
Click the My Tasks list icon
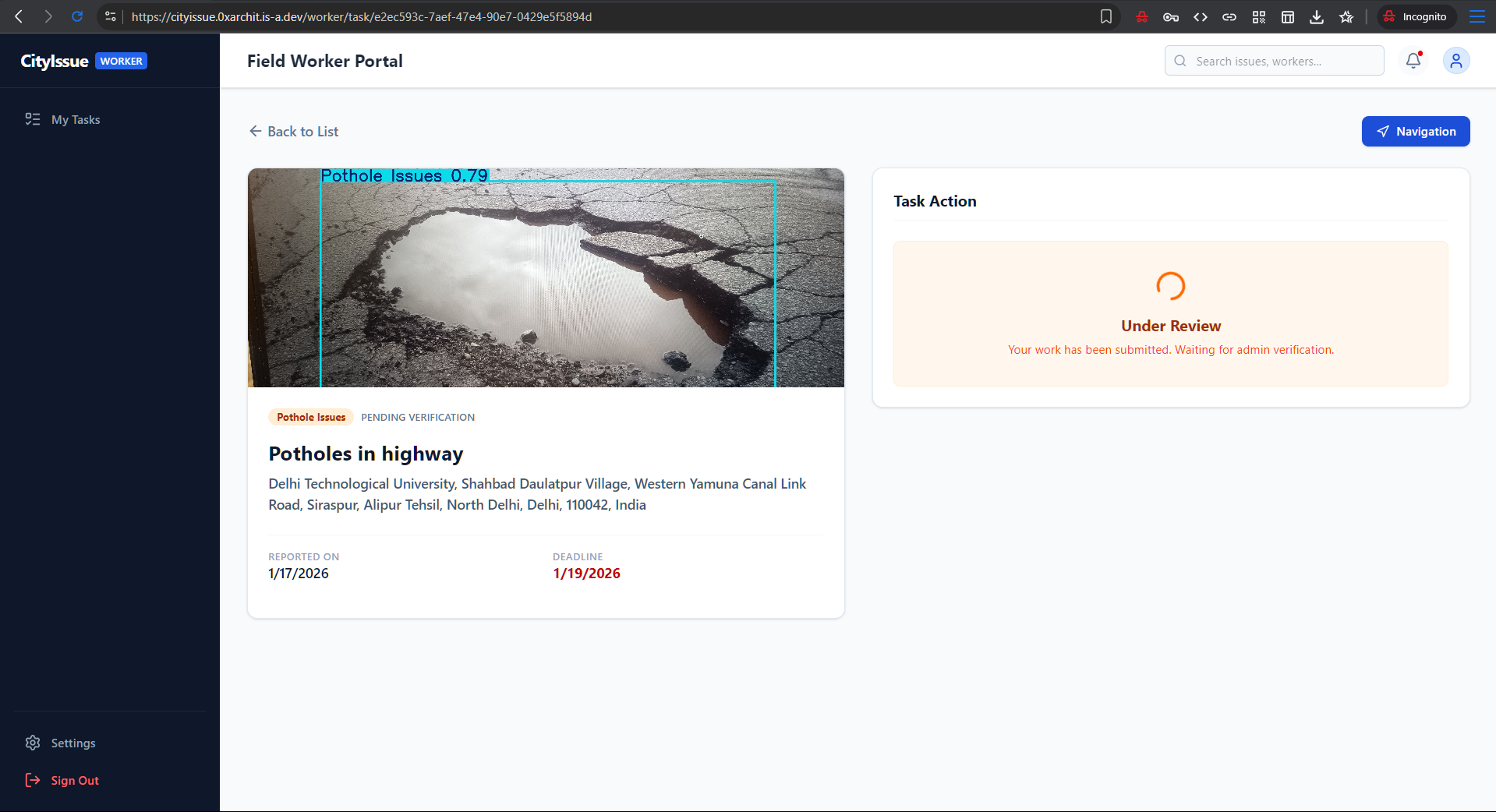(x=33, y=119)
